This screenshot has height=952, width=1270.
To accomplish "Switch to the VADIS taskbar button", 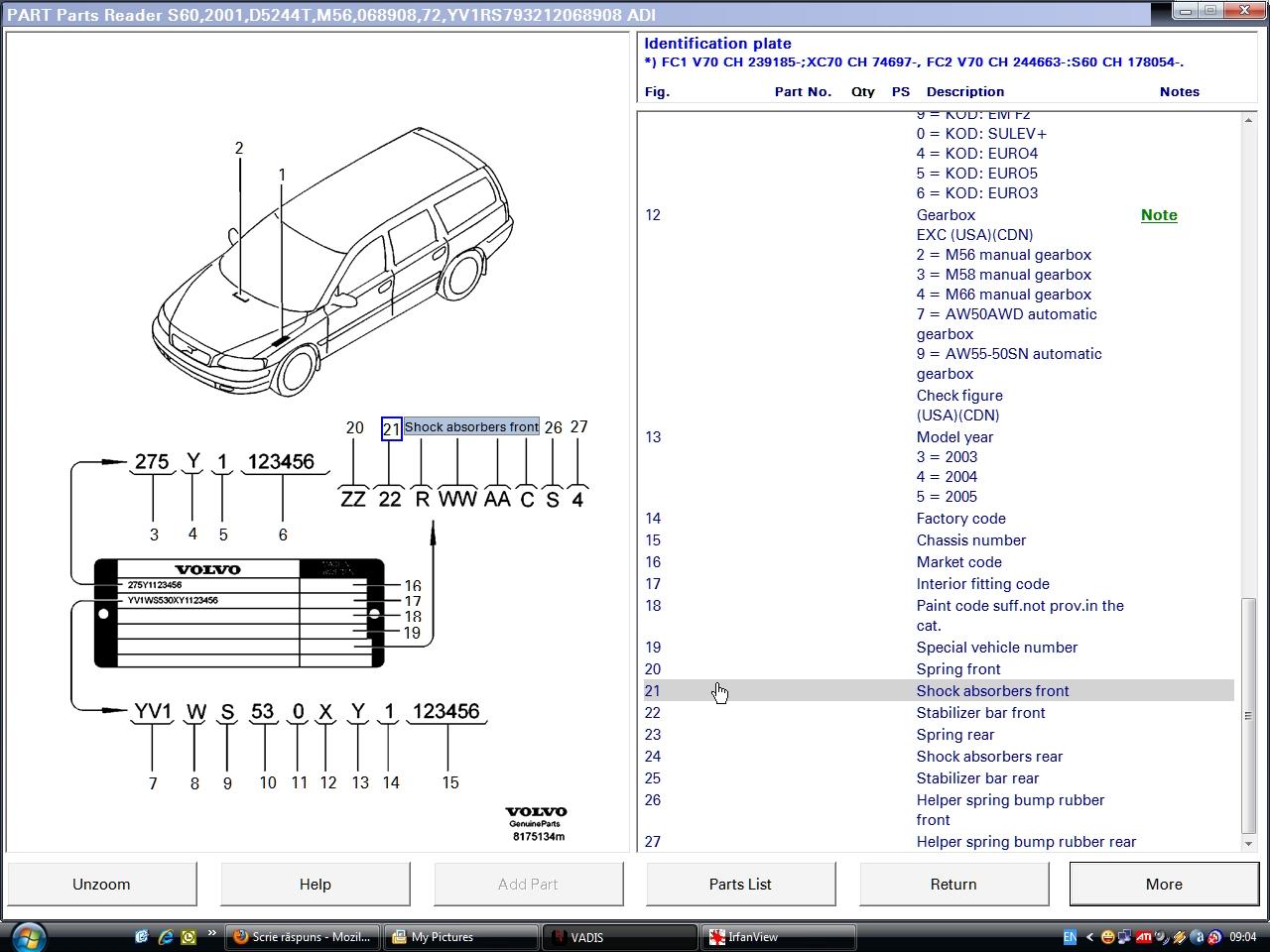I will tap(620, 937).
